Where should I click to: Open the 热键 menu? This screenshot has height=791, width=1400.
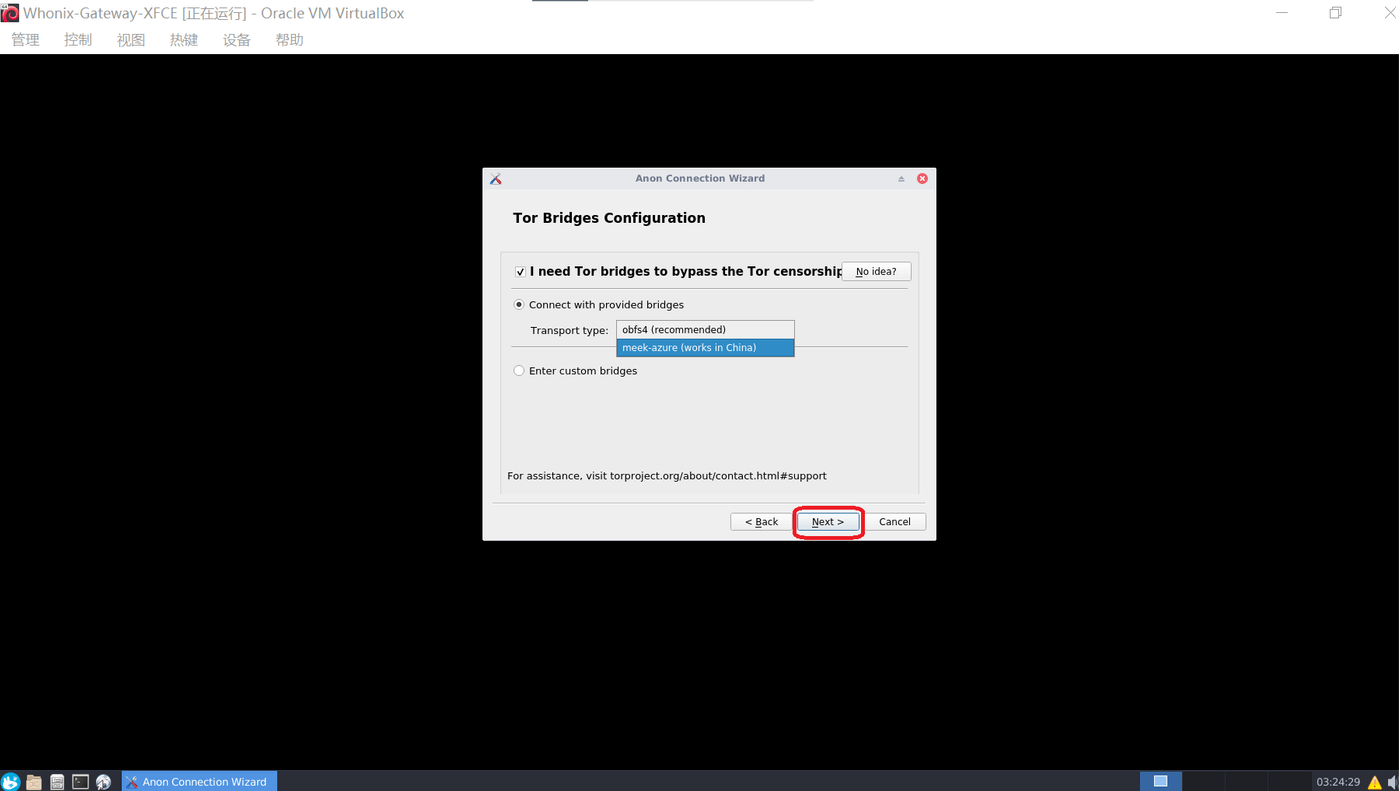[x=184, y=40]
